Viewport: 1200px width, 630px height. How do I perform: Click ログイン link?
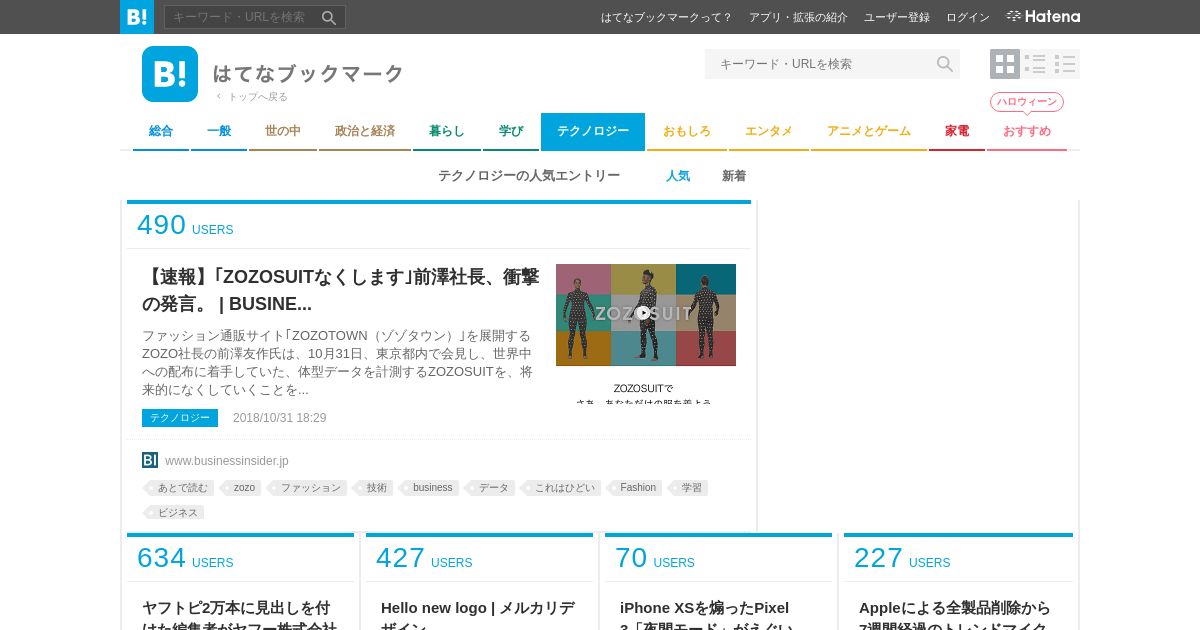(x=968, y=17)
